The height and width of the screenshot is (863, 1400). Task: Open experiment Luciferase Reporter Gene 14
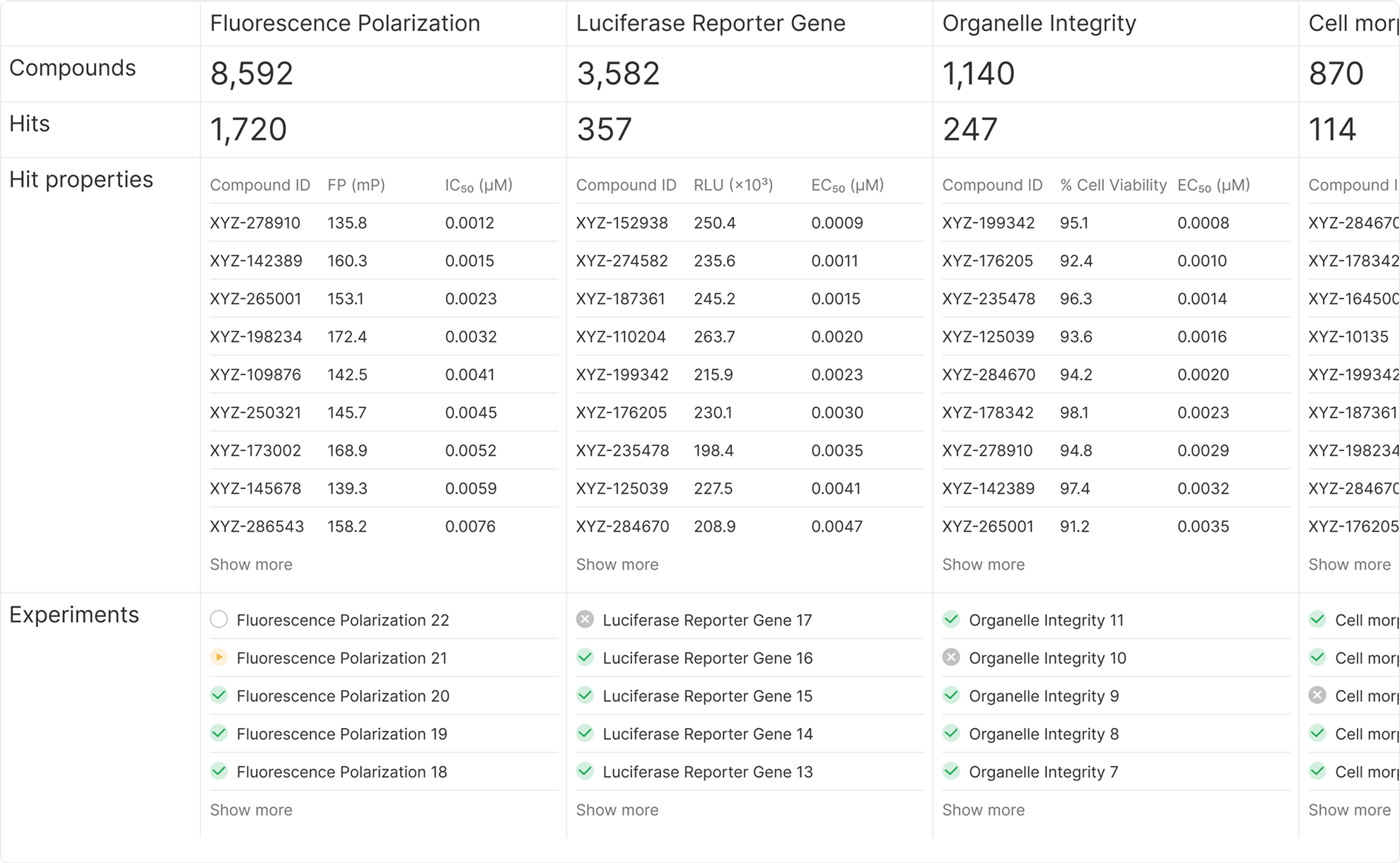(708, 734)
